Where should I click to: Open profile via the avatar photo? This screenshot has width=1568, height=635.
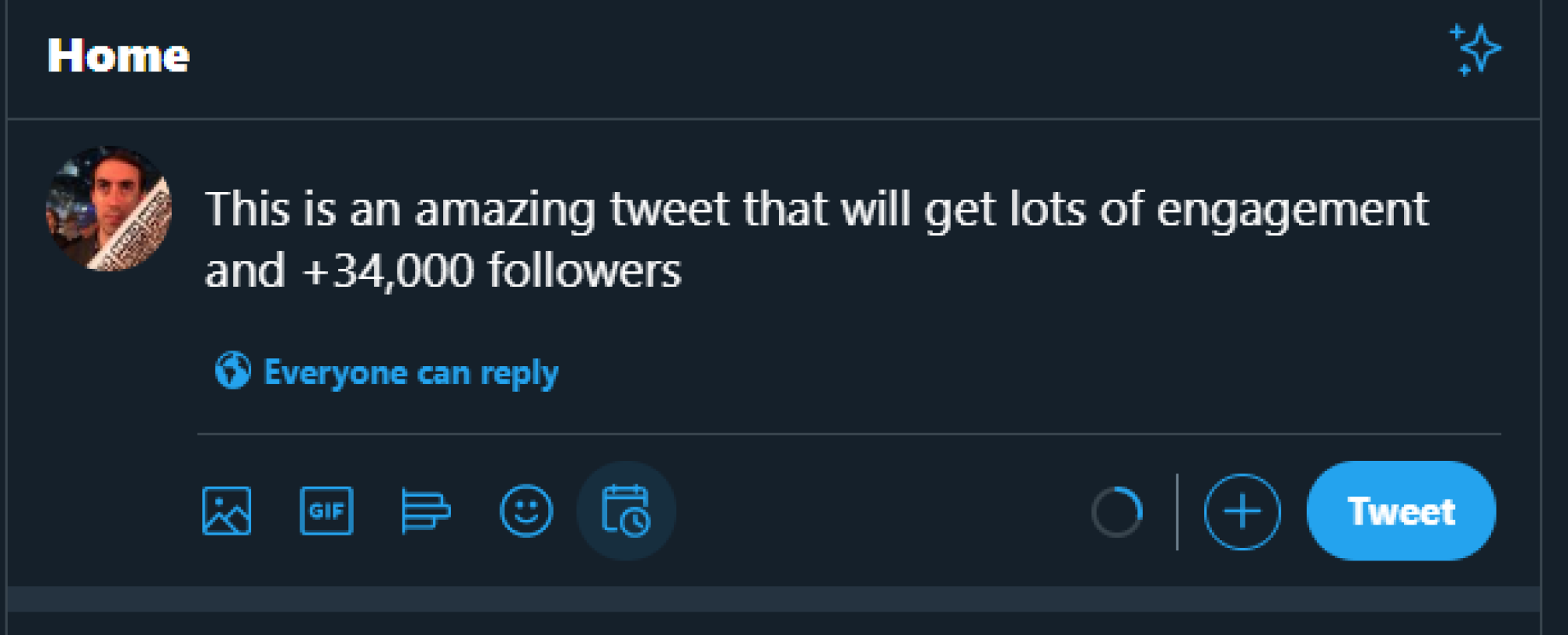[x=109, y=209]
